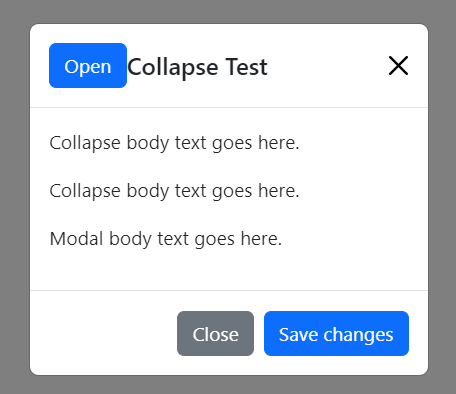Image resolution: width=456 pixels, height=394 pixels.
Task: Click the Save changes button
Action: tap(336, 334)
